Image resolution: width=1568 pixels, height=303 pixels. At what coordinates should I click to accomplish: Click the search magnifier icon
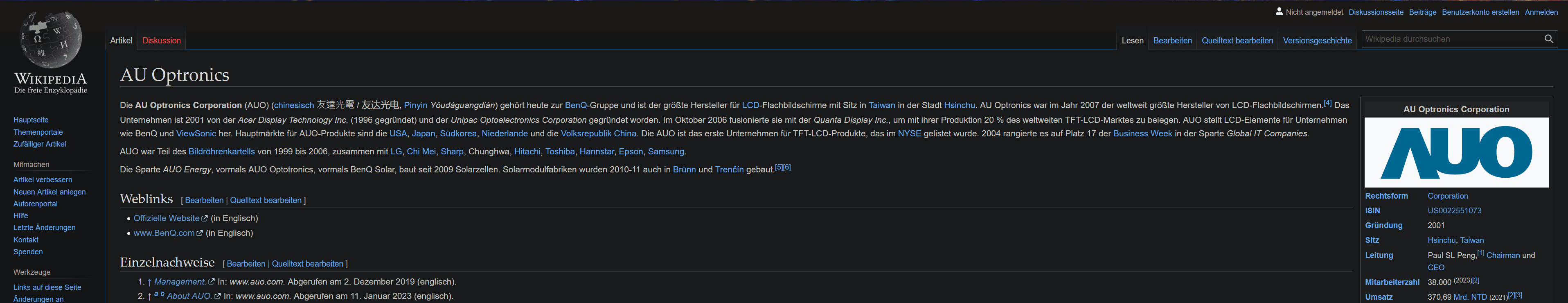point(1548,39)
